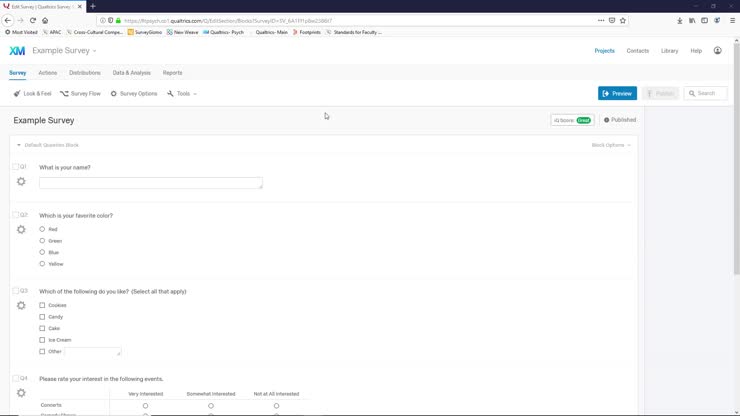This screenshot has width=740, height=416.
Task: Click the site security lock icon
Action: [x=118, y=20]
